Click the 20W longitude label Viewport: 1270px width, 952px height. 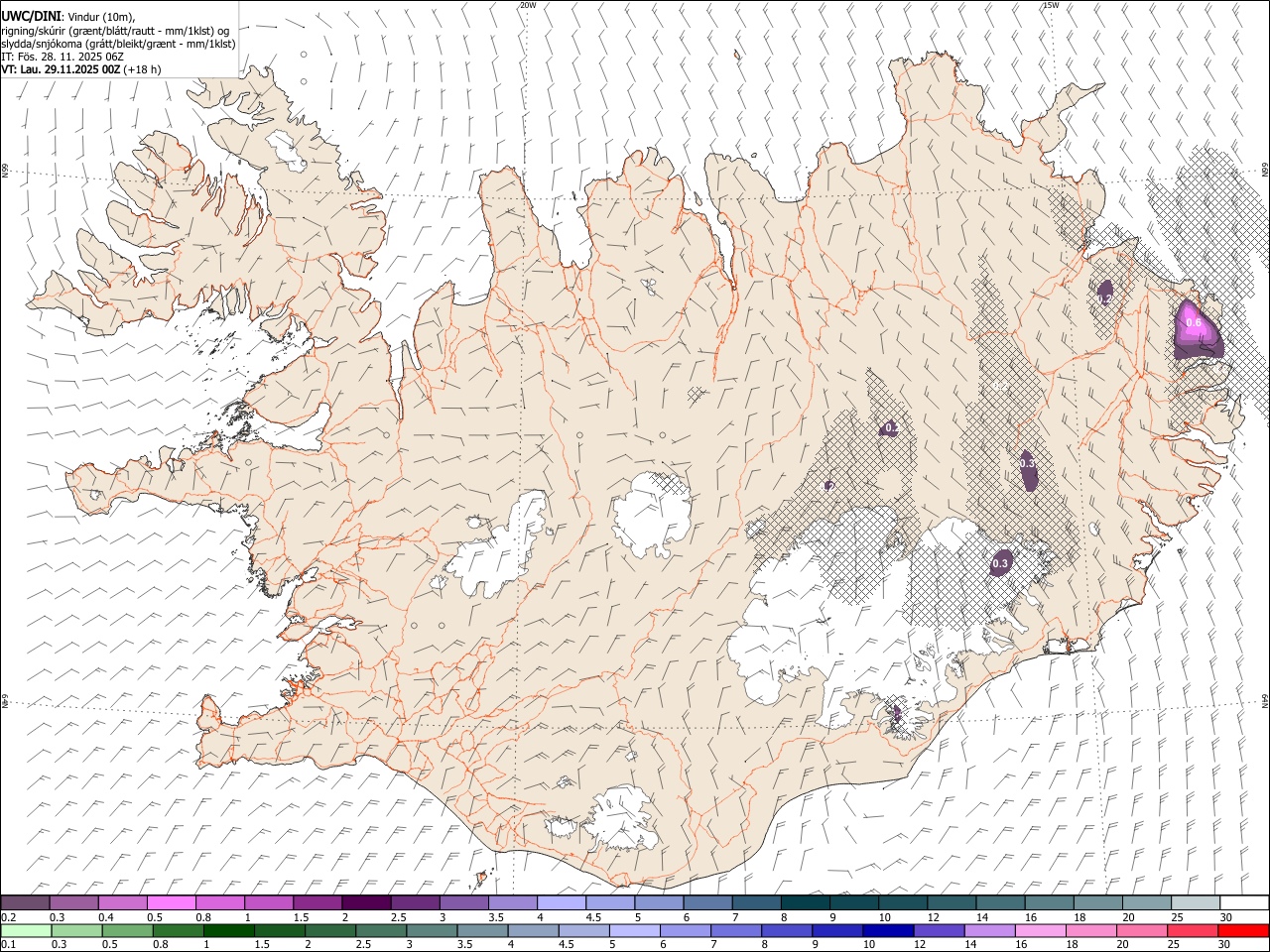coord(528,5)
